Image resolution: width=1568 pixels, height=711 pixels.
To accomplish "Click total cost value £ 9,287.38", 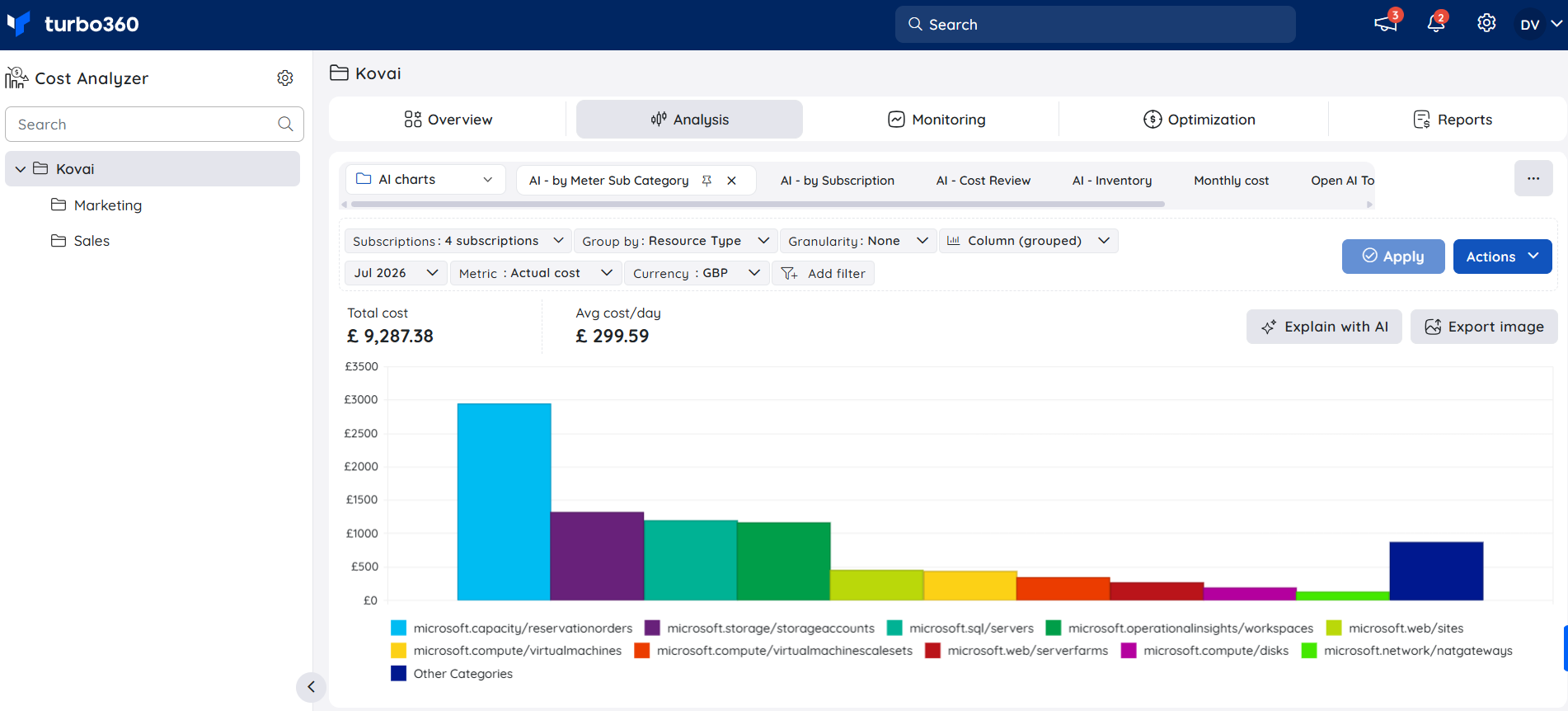I will (x=390, y=336).
